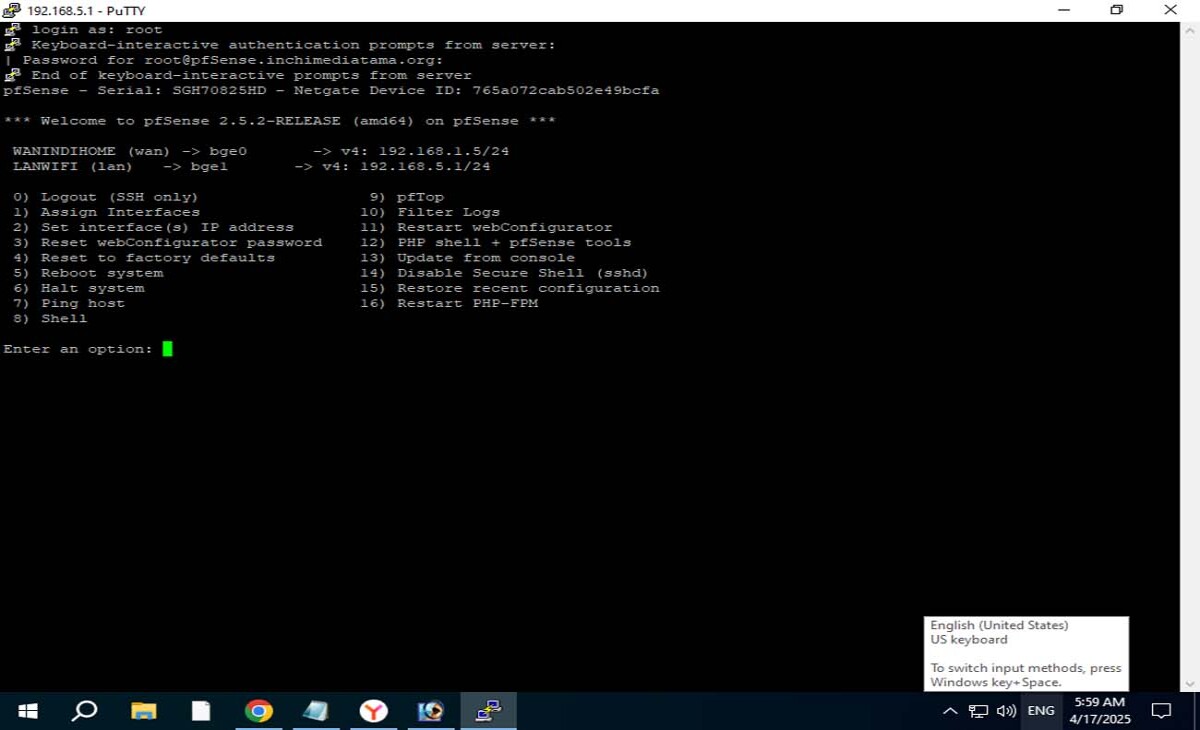Minimize the PuTTY window
Viewport: 1200px width, 730px height.
[x=1063, y=10]
